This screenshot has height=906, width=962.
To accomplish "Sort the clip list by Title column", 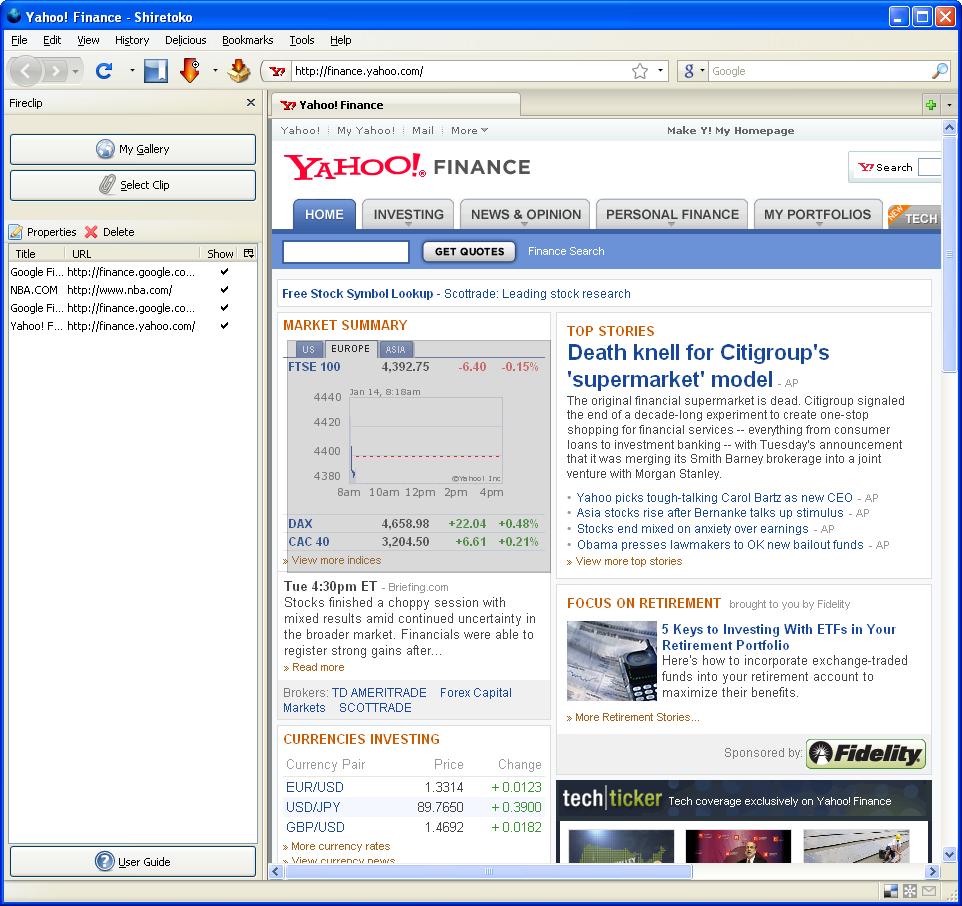I will pyautogui.click(x=36, y=253).
